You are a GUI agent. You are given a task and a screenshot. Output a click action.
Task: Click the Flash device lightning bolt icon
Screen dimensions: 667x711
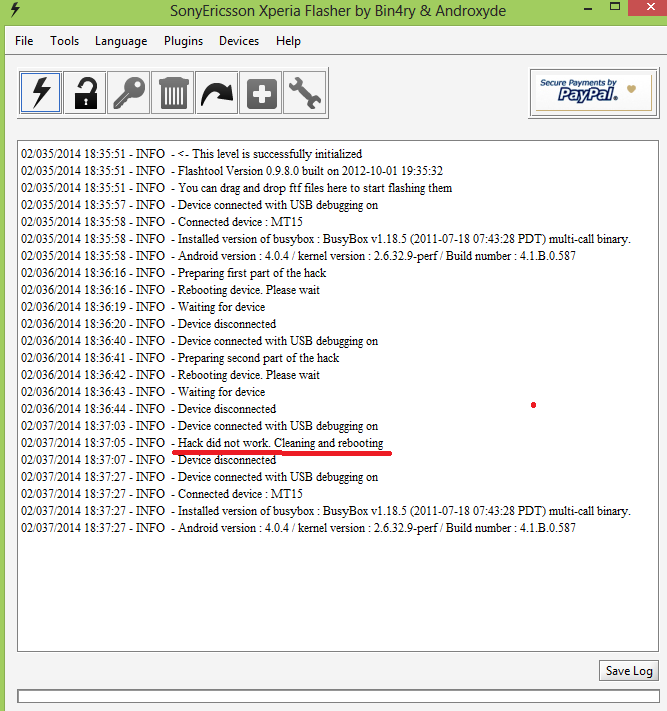click(40, 93)
